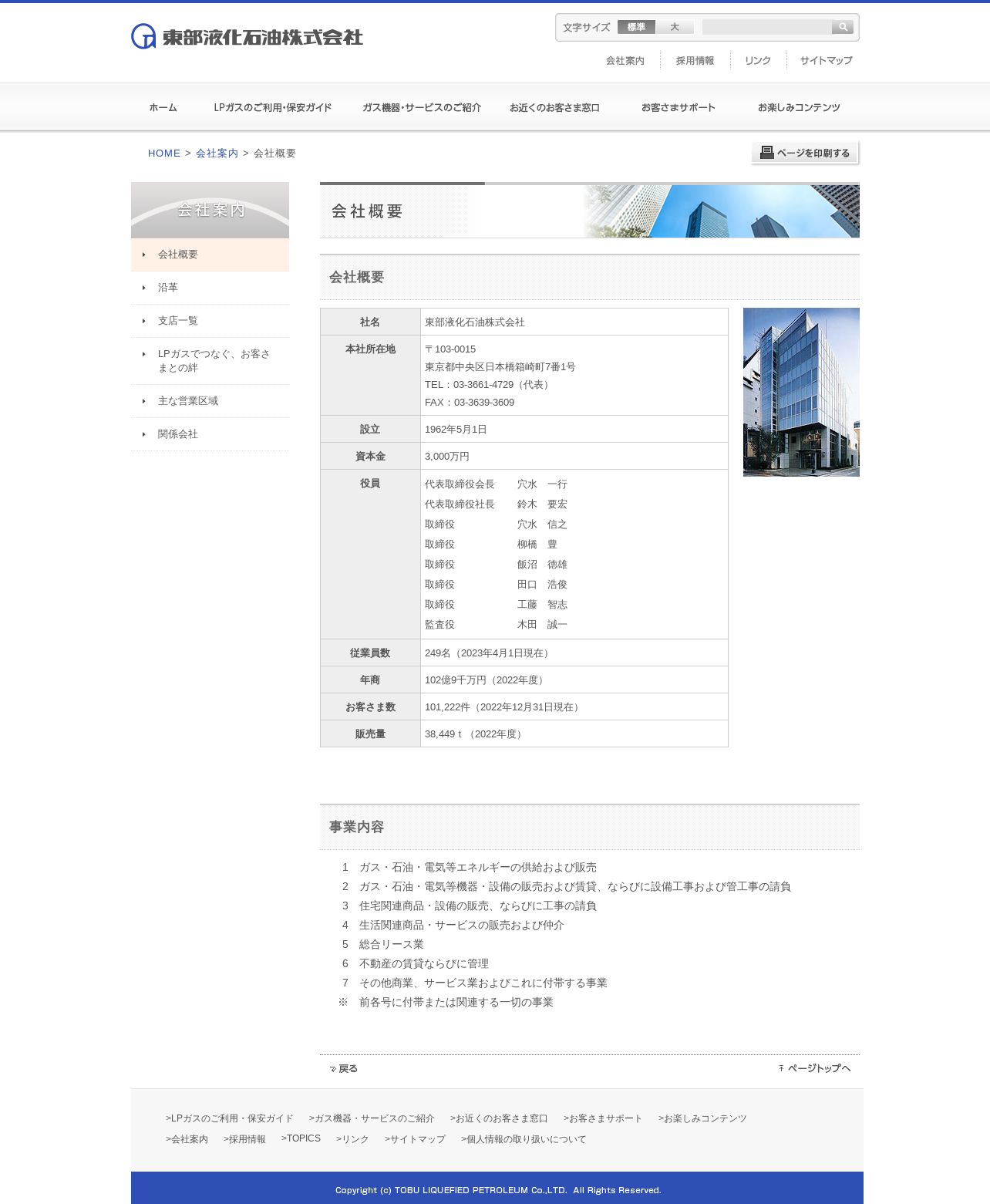Select 大 text size option
This screenshot has height=1204, width=990.
[675, 27]
